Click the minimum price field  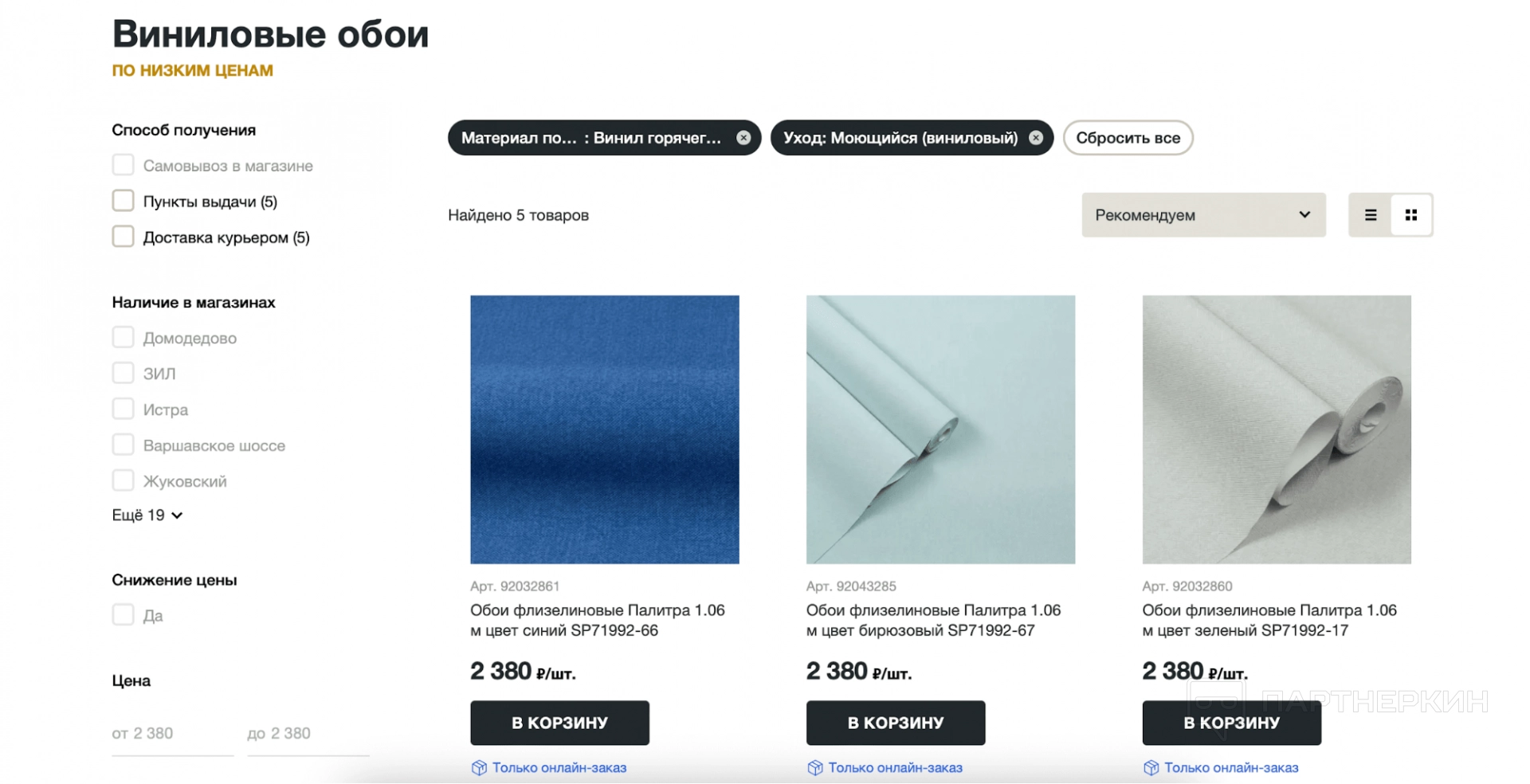pos(172,734)
